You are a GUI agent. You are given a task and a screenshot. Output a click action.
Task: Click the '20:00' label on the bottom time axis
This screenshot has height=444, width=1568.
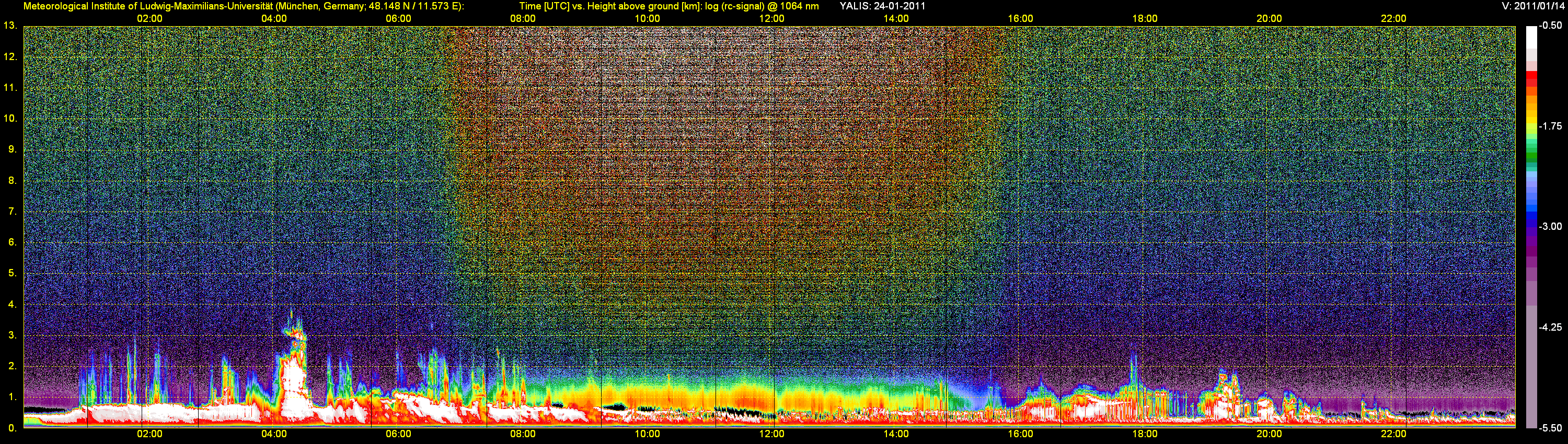1269,434
